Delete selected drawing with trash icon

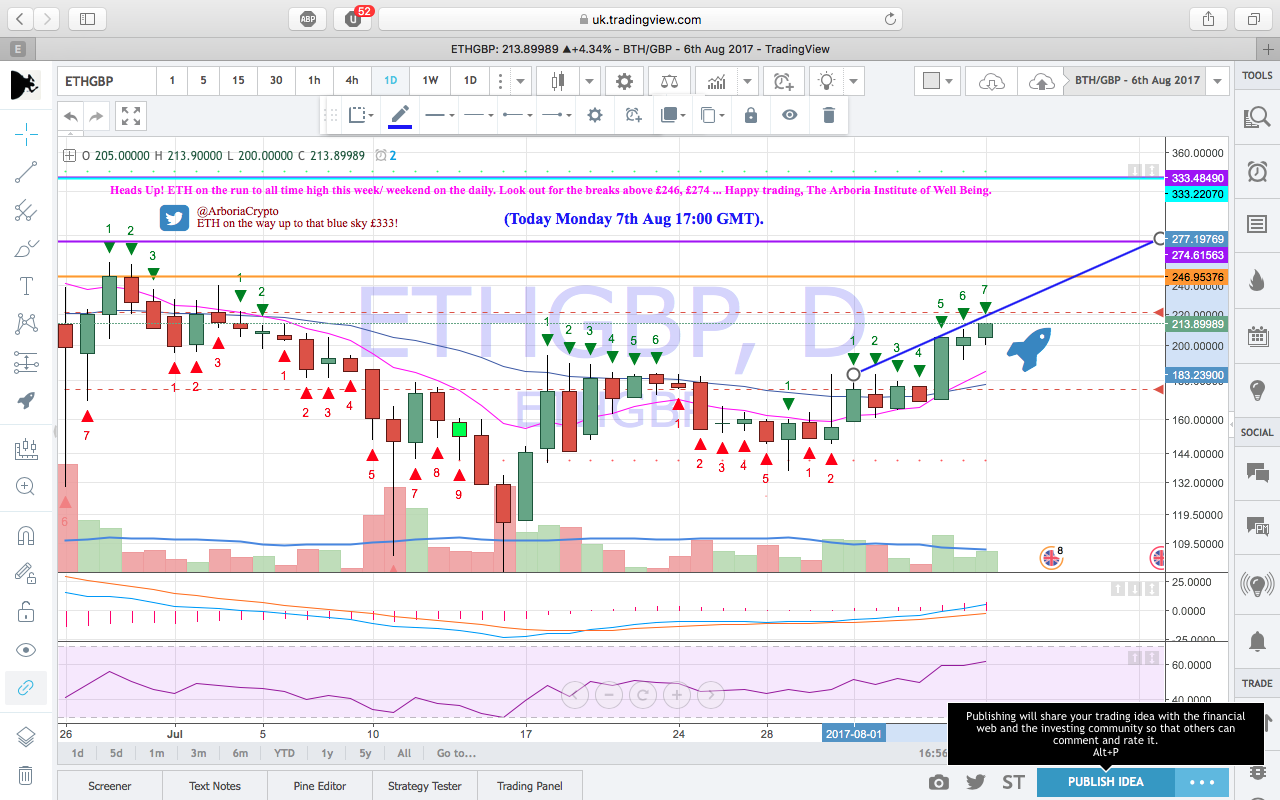(828, 115)
